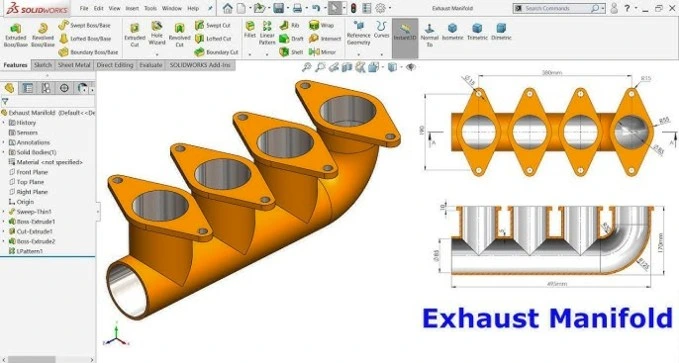Select the Front Plane item
This screenshot has height=363, width=679.
pos(28,172)
